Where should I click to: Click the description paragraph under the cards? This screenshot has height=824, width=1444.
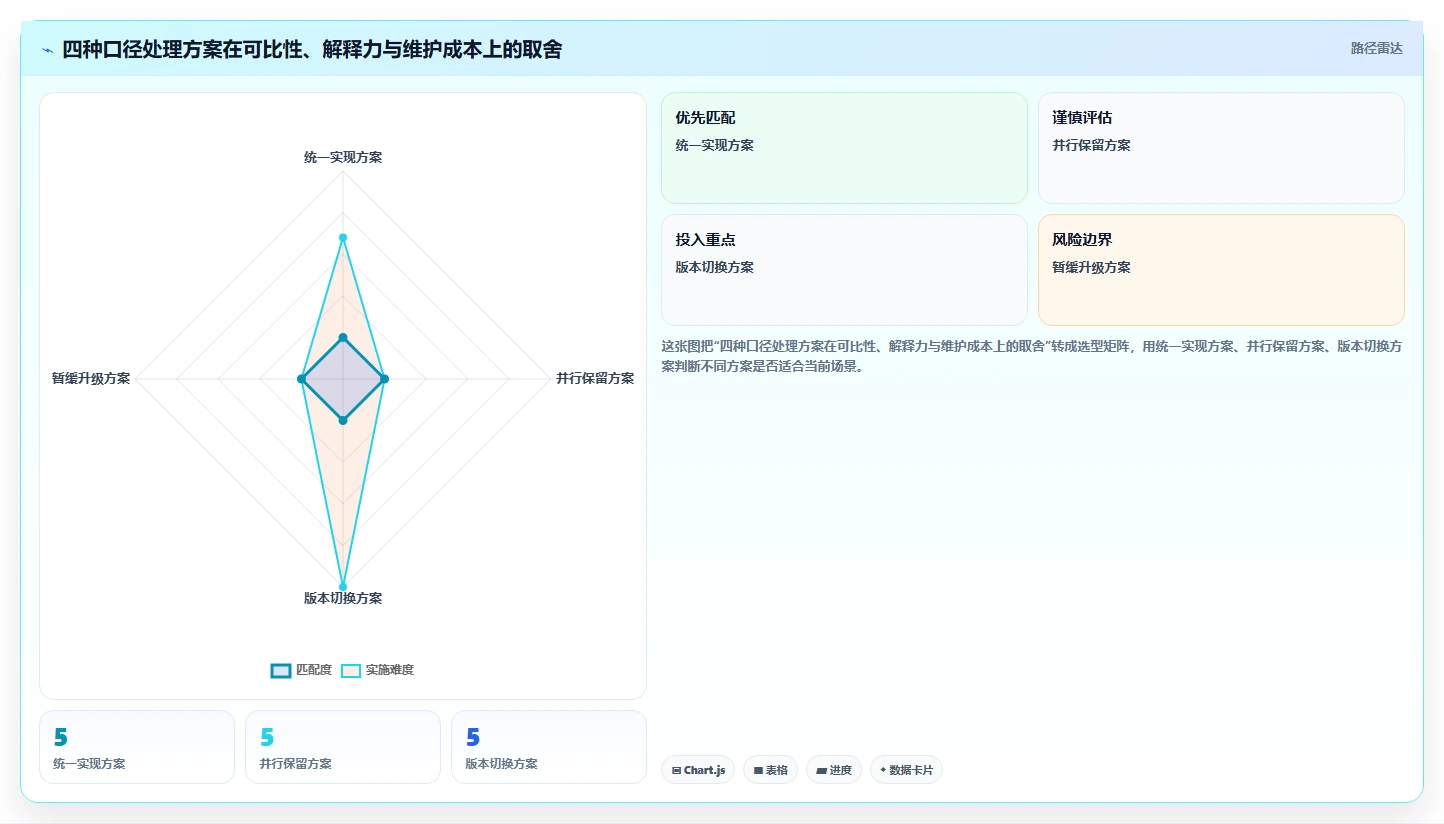[1031, 356]
